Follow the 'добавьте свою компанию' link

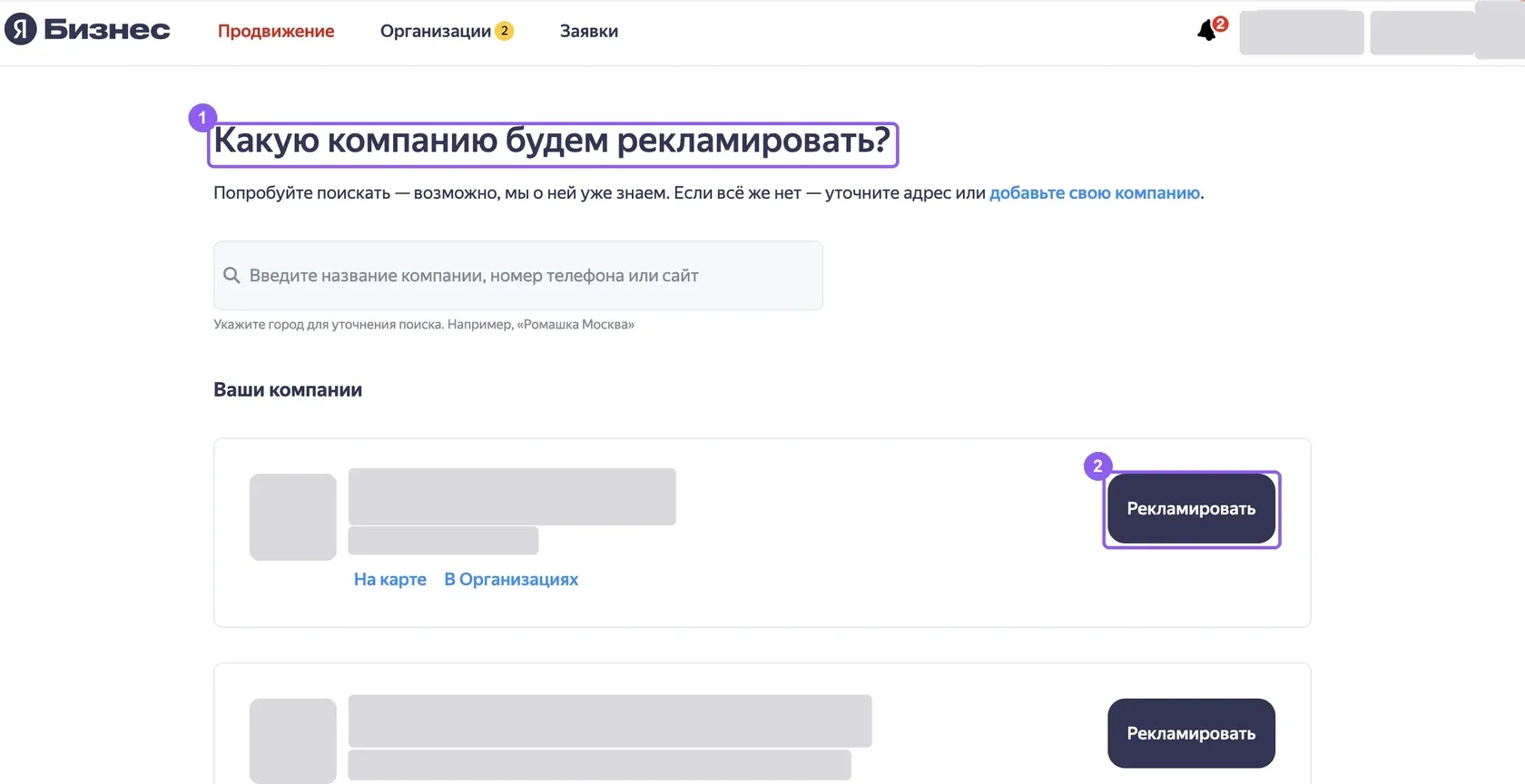1095,192
